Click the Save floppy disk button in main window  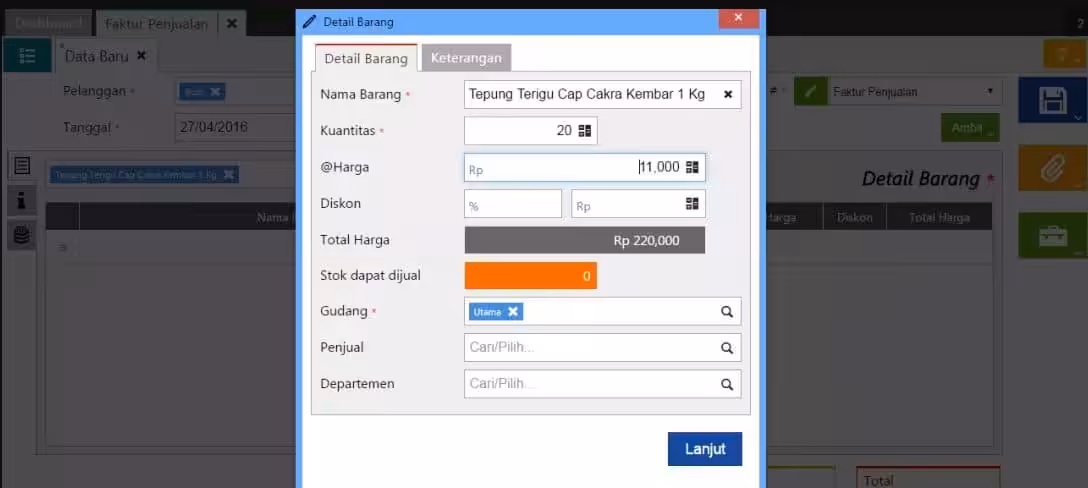click(x=1052, y=100)
